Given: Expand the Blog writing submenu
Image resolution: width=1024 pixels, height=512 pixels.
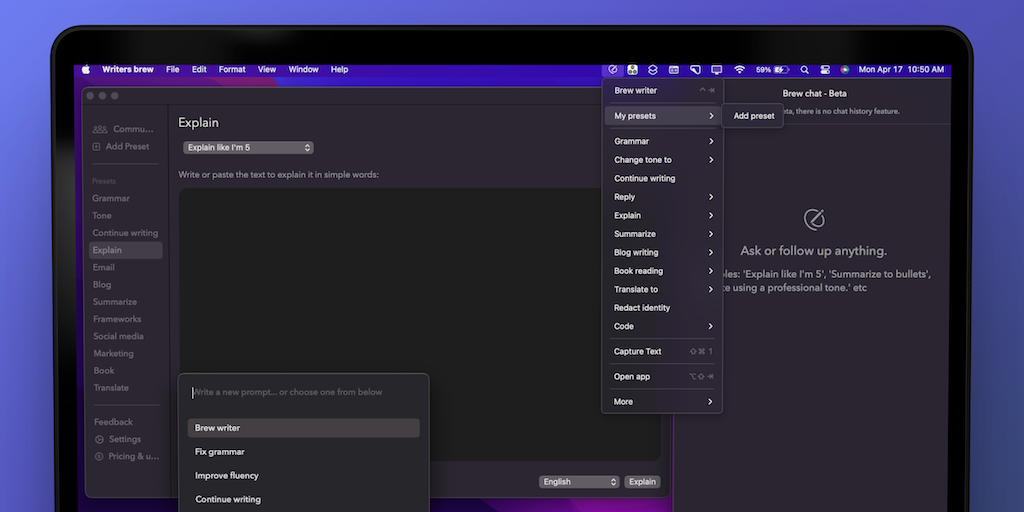Looking at the screenshot, I should coord(662,253).
